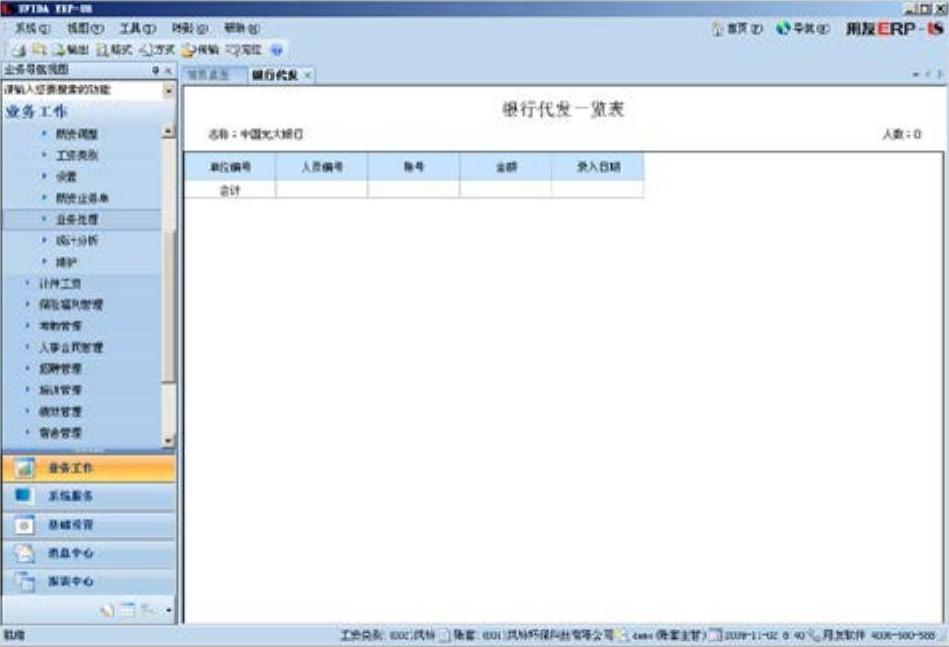
Task: Select the 报表中心 navigation bar
Action: pos(89,582)
